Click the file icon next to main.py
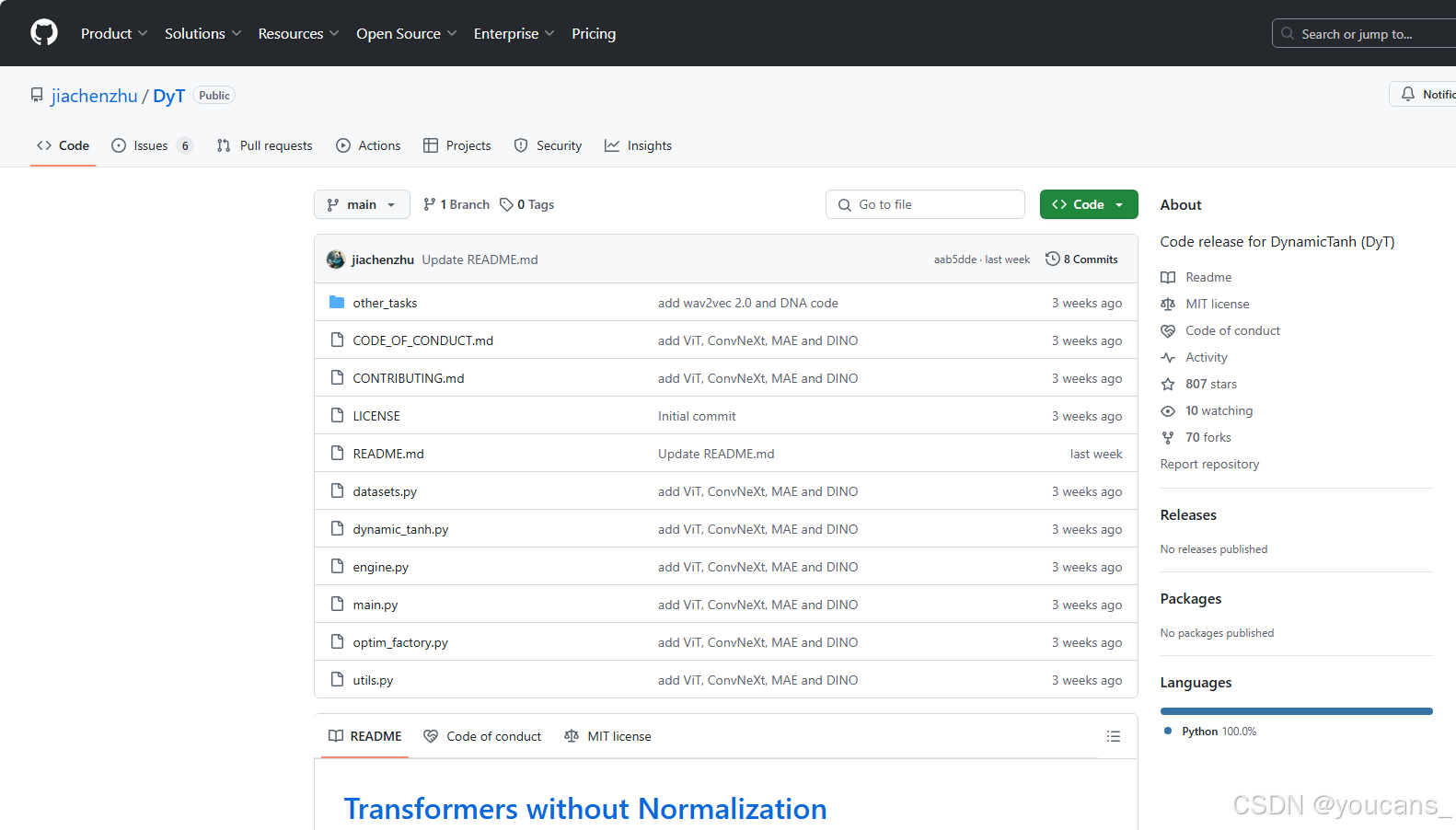The height and width of the screenshot is (830, 1456). click(x=337, y=604)
